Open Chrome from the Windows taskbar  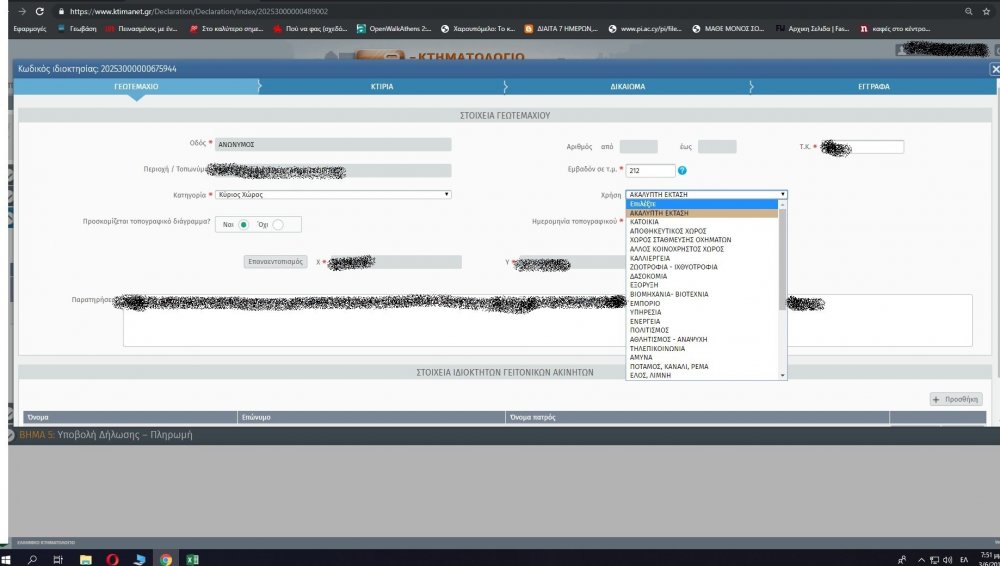coord(166,558)
